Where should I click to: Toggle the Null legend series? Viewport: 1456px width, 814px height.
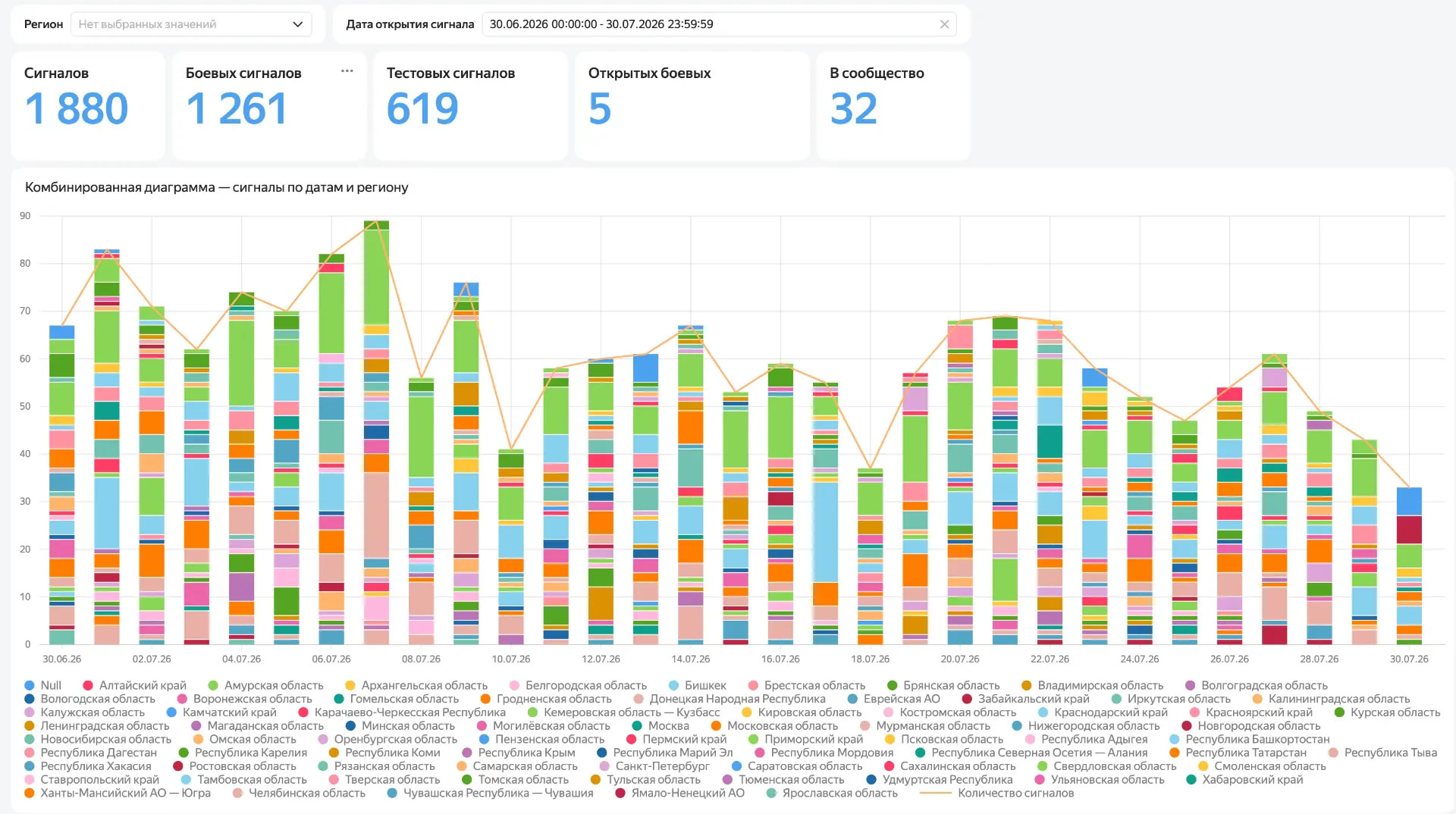coord(42,685)
